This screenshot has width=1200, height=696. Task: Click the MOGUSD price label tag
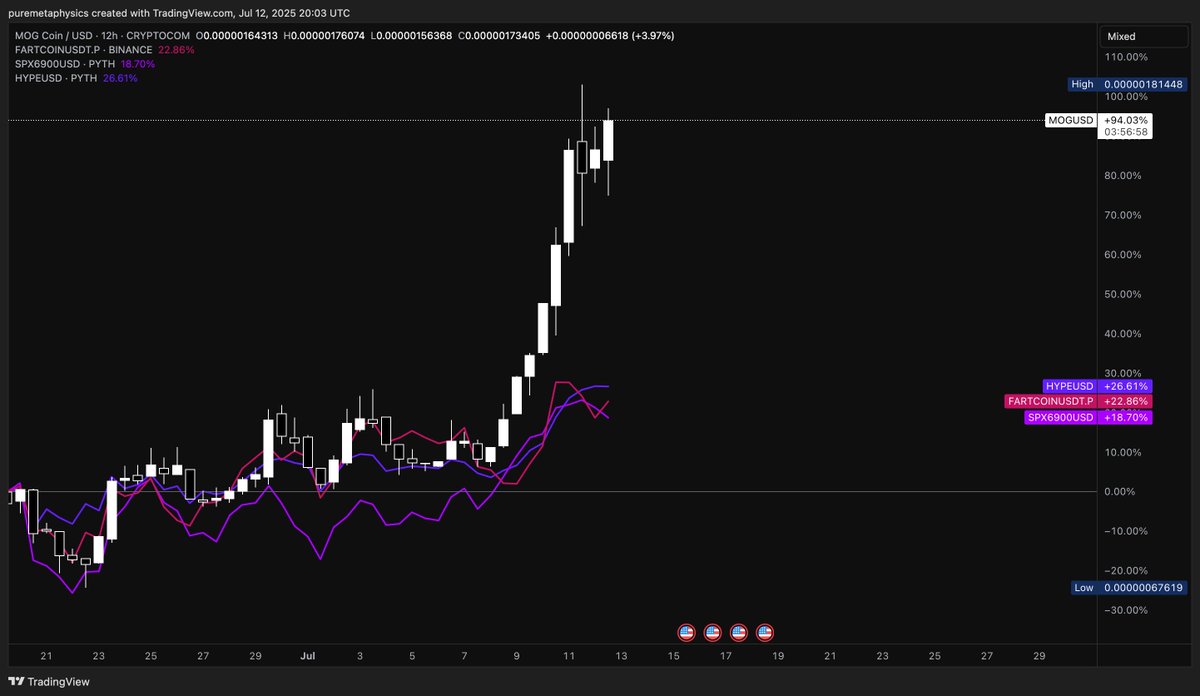pyautogui.click(x=1070, y=120)
